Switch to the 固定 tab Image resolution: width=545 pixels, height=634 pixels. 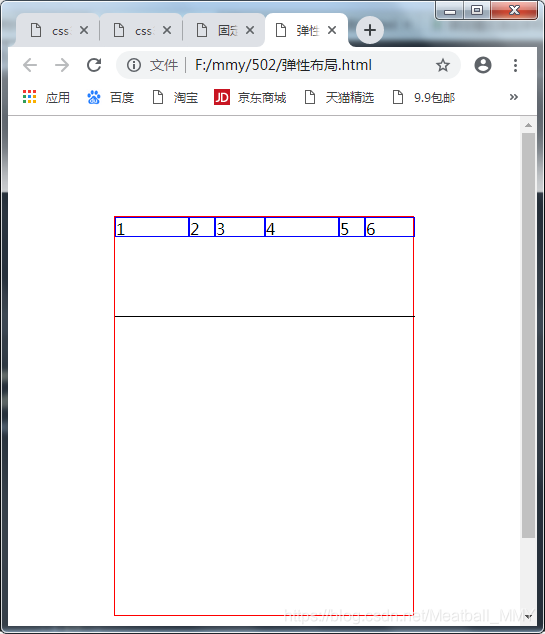click(x=223, y=30)
